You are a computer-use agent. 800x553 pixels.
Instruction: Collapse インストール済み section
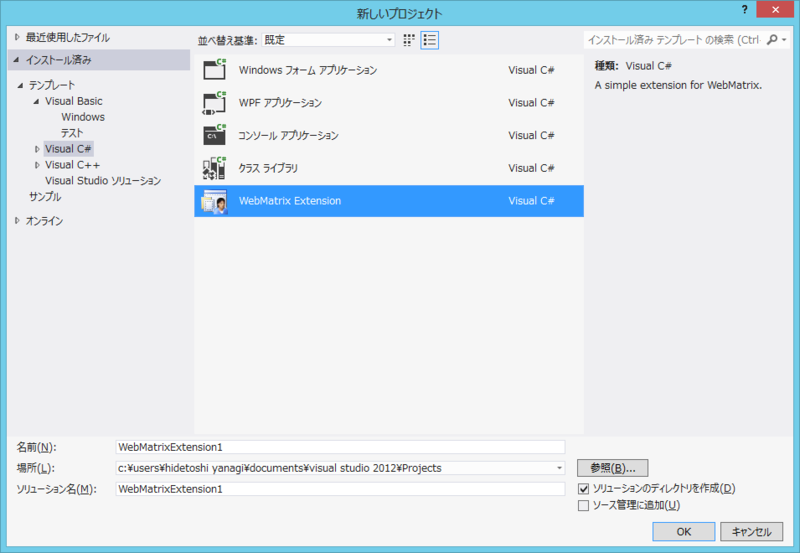16,60
